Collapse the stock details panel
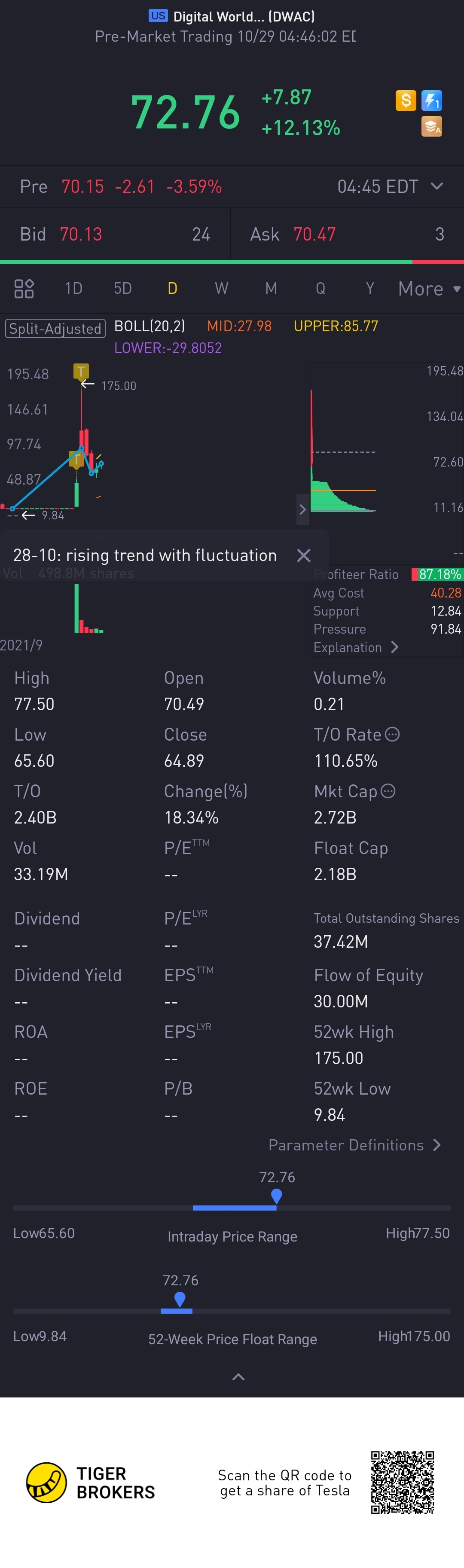464x1568 pixels. point(239,1377)
